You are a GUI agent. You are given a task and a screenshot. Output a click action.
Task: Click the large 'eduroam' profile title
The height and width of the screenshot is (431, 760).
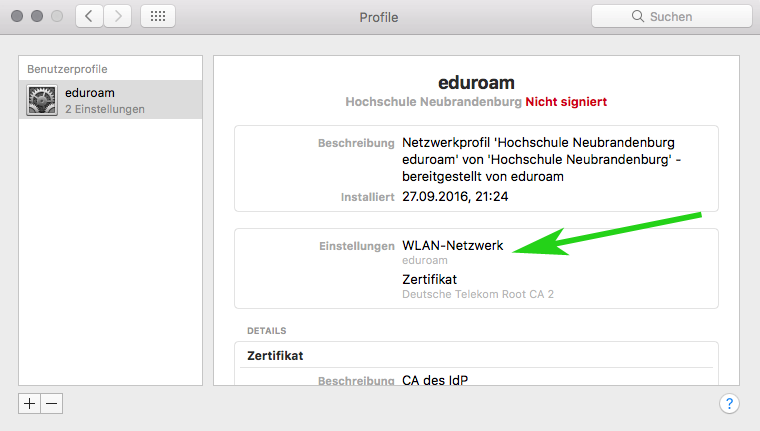(x=476, y=82)
